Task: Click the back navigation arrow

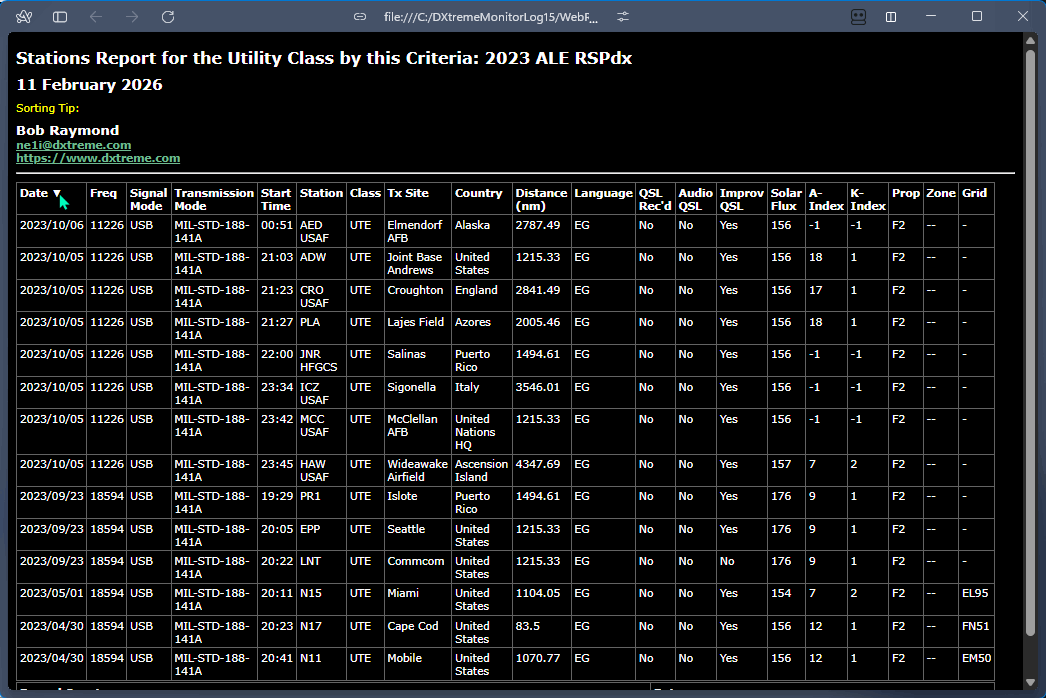Action: [96, 17]
